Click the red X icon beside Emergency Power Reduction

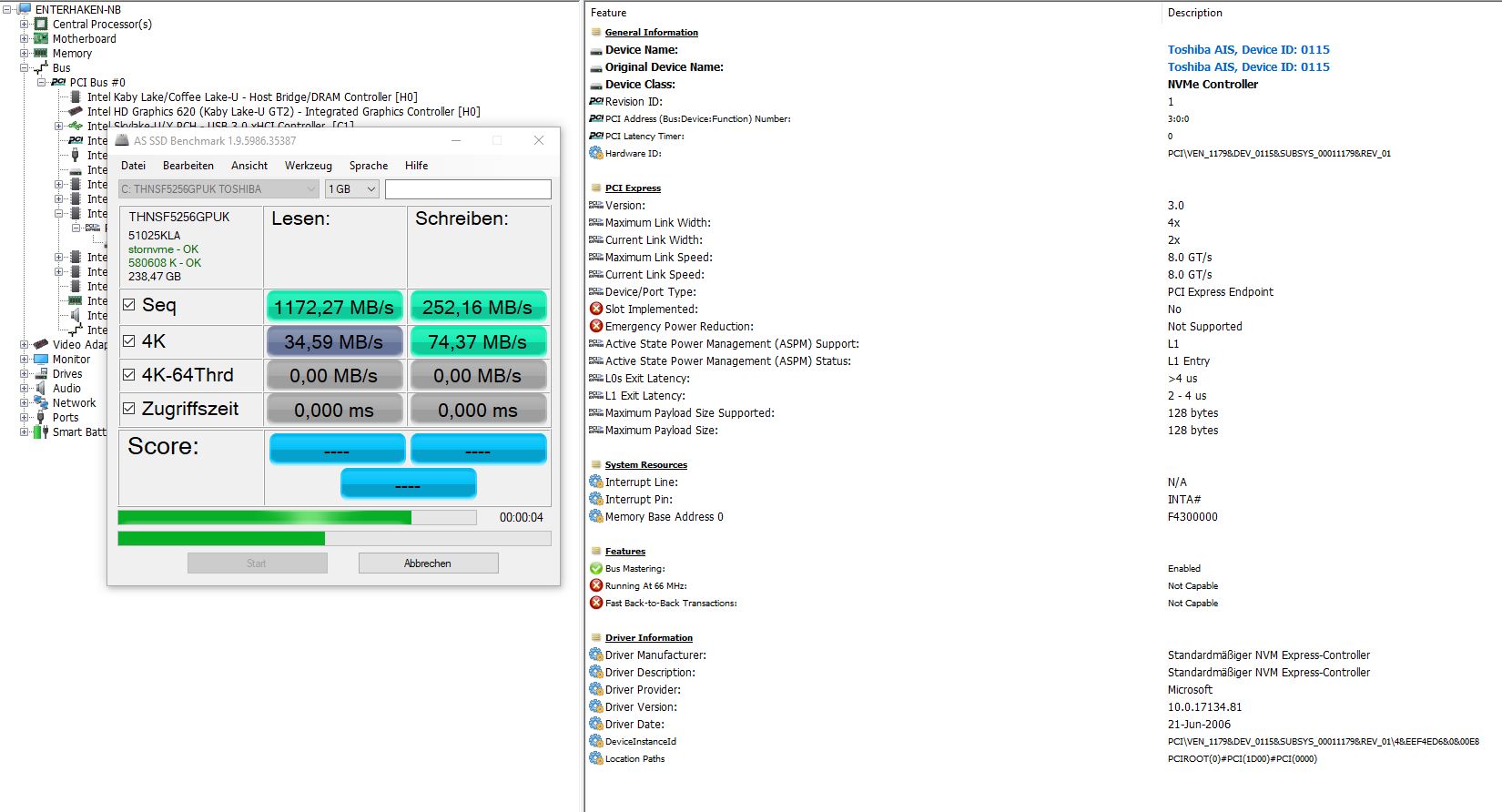point(596,326)
